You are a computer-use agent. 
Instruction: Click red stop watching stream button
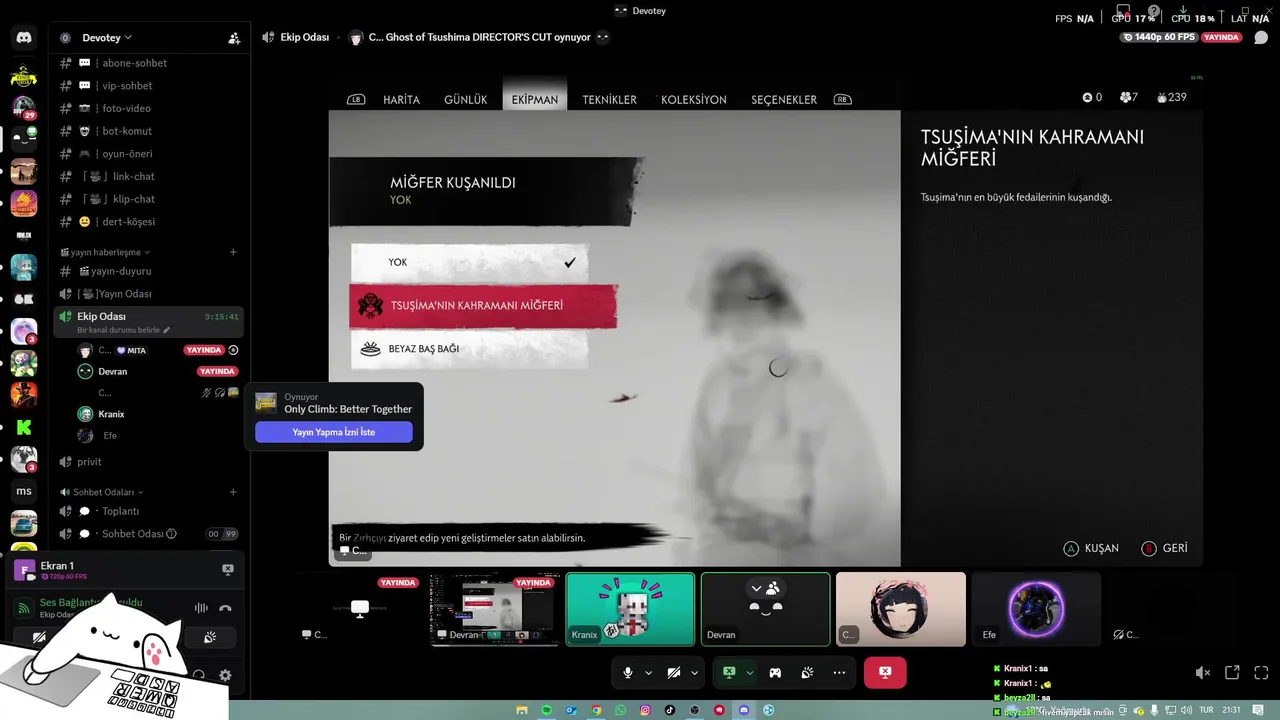point(885,673)
